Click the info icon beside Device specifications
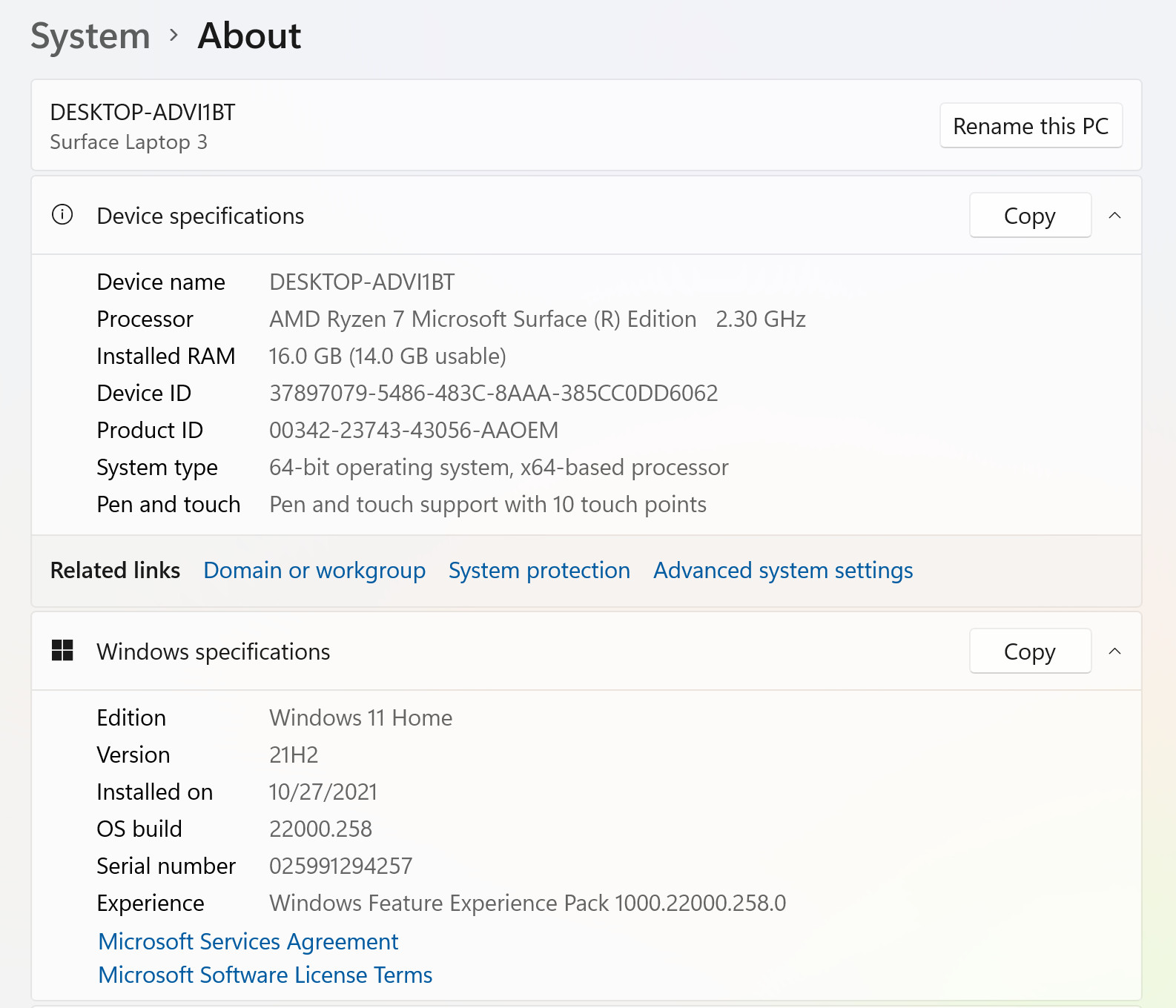The width and height of the screenshot is (1176, 1008). click(62, 215)
